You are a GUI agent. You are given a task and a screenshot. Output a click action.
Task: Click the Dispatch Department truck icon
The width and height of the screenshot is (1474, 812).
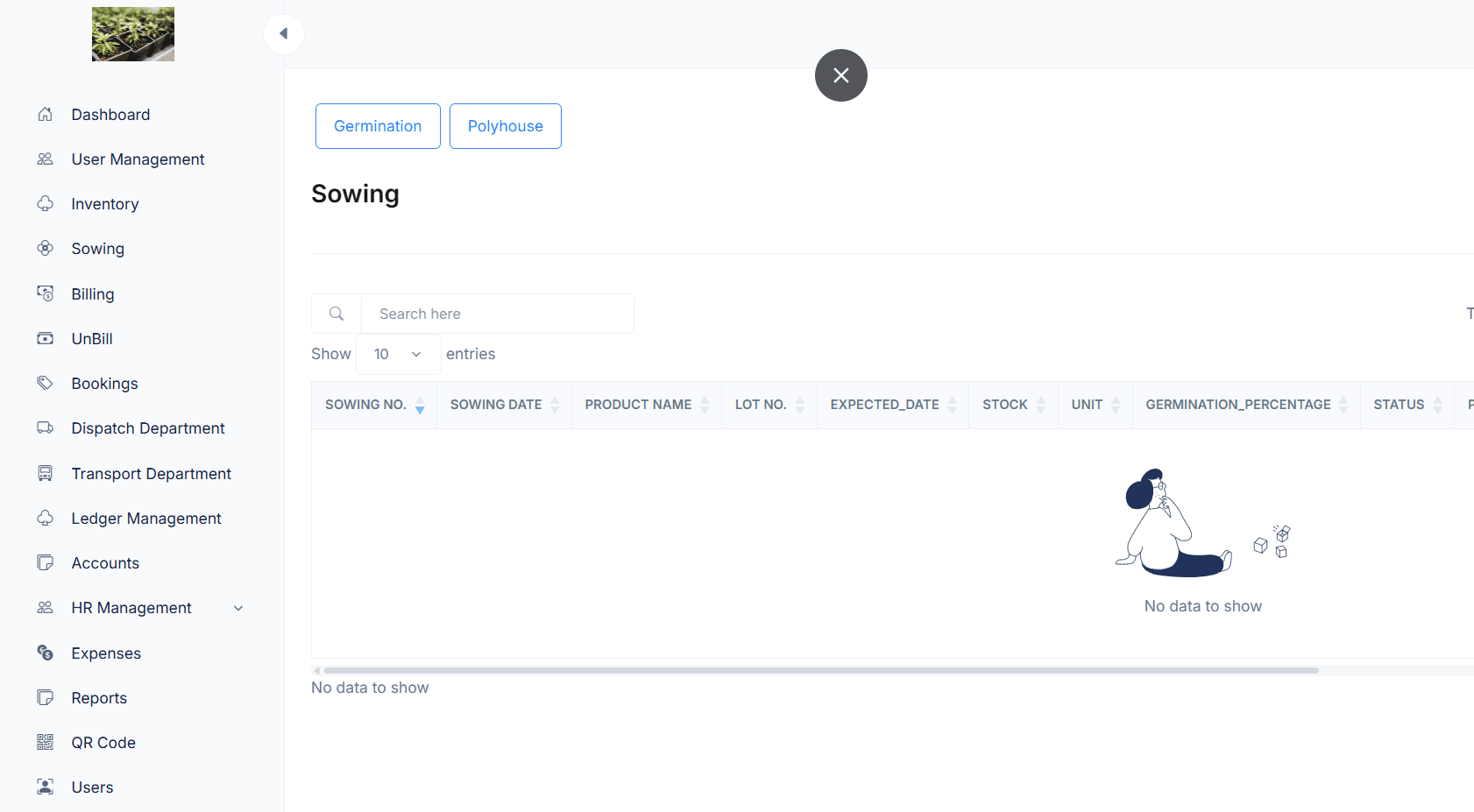(46, 428)
